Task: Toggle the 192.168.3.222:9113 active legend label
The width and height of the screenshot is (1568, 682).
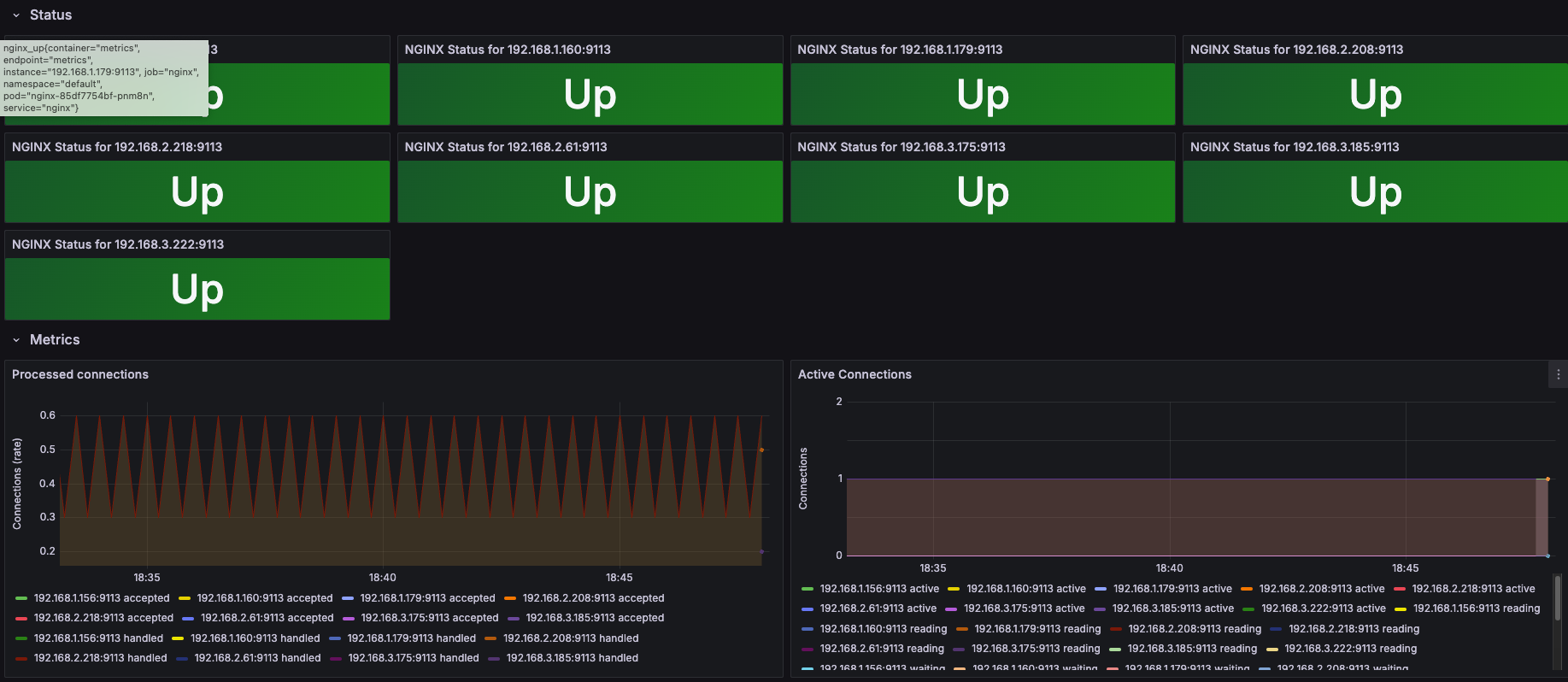Action: (x=1324, y=609)
